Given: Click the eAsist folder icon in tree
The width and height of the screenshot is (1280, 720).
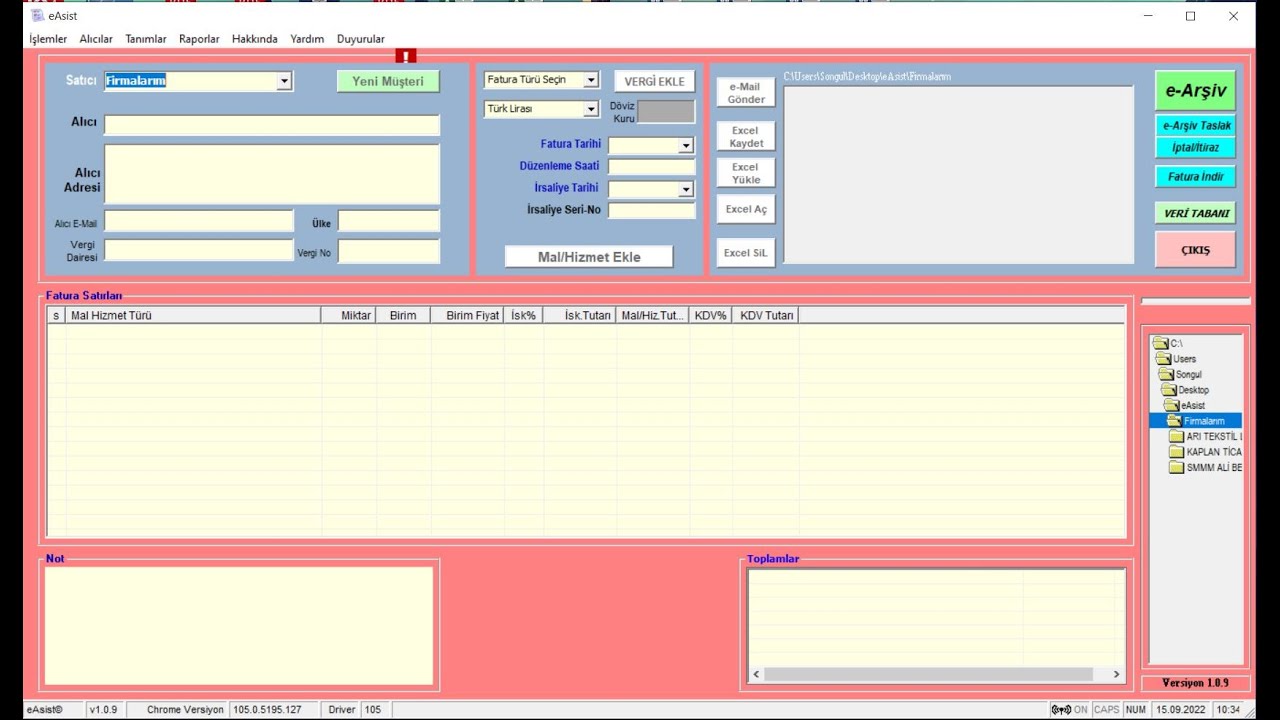Looking at the screenshot, I should (1172, 405).
